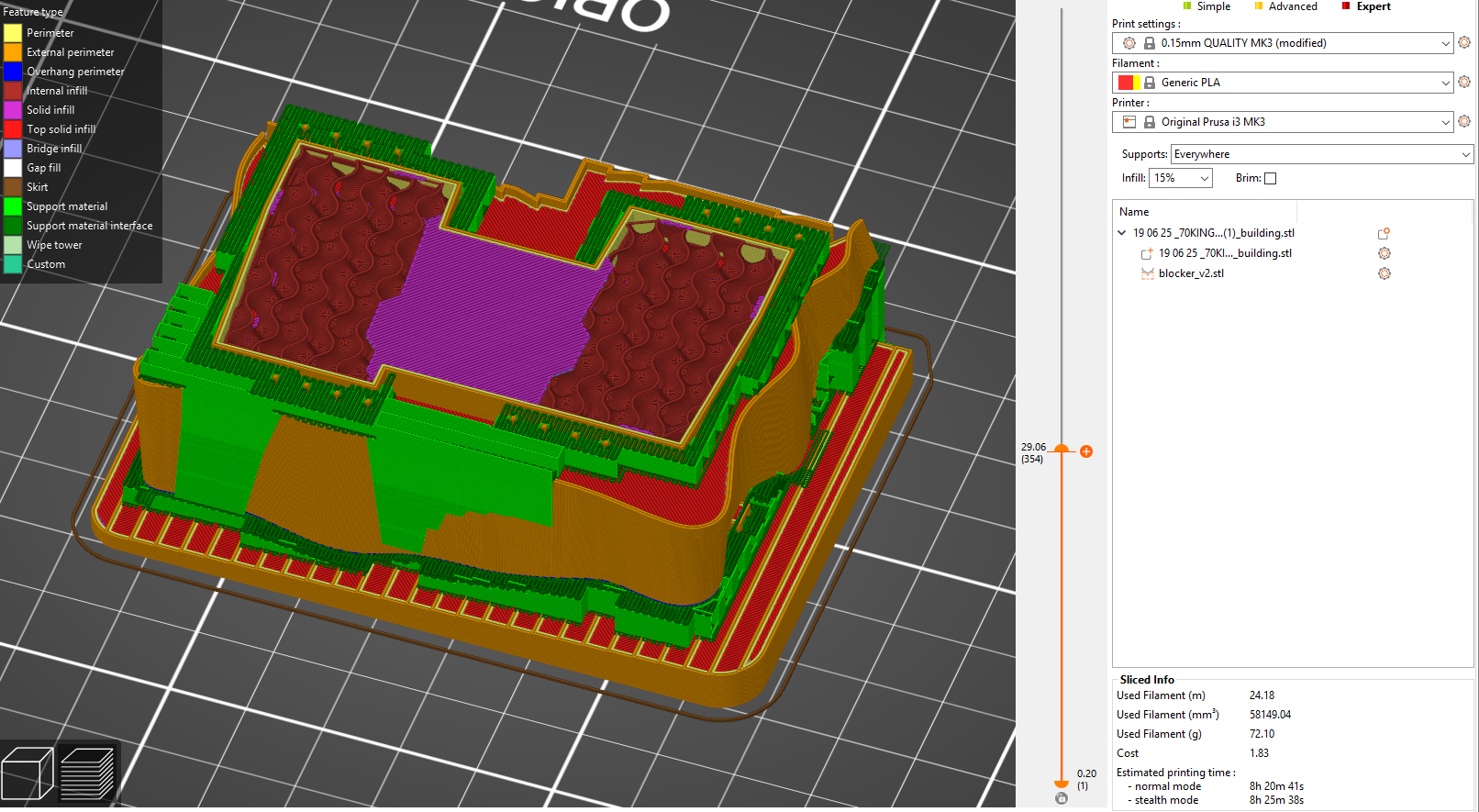Click the Top solid infill red swatch
The image size is (1479, 812).
coord(13,129)
